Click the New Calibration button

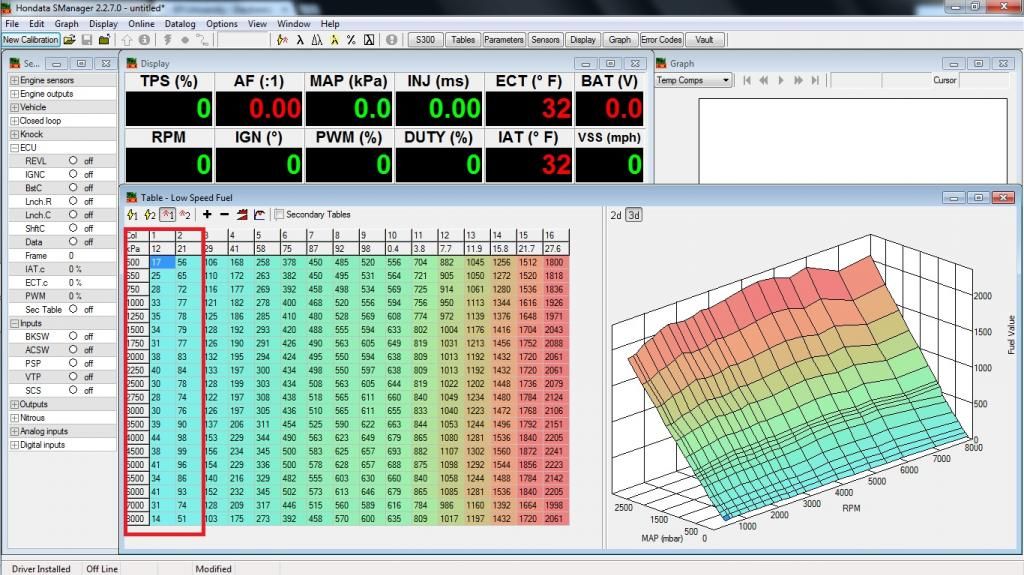pos(30,40)
